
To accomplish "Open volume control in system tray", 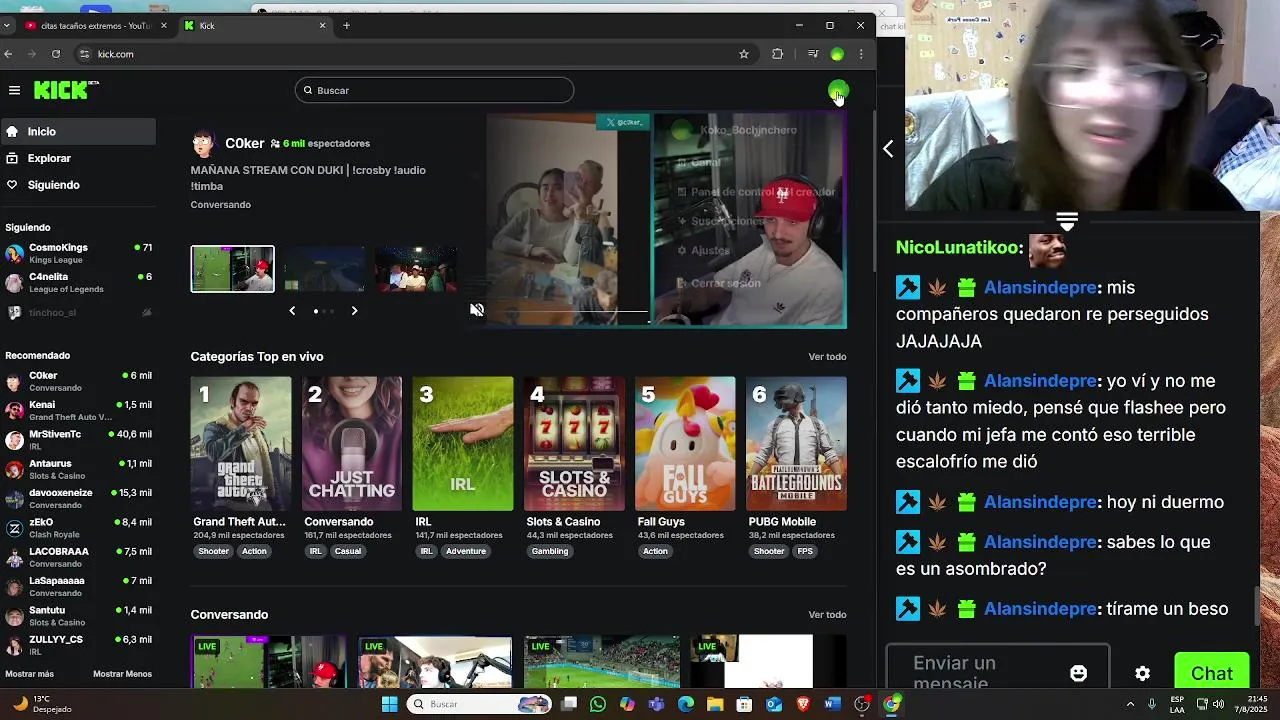I will pos(1217,704).
